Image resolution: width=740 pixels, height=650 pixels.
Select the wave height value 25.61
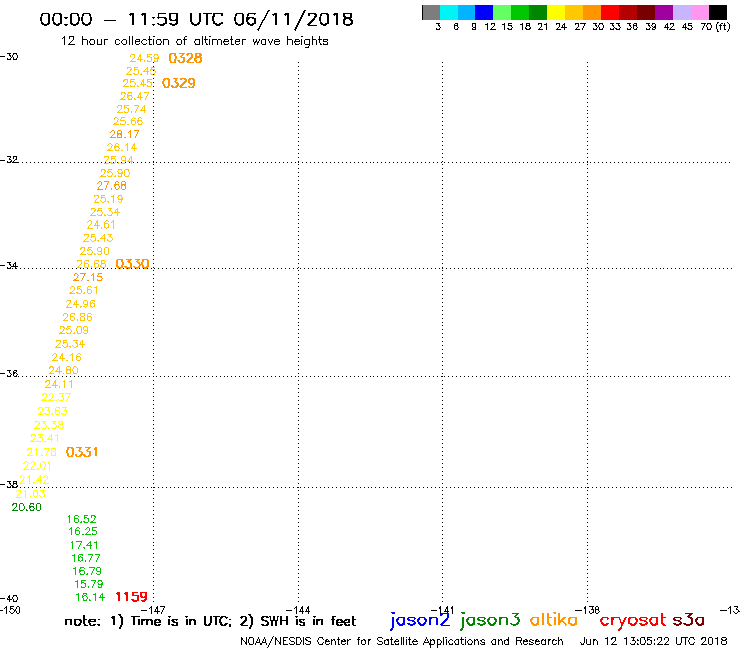coord(84,290)
